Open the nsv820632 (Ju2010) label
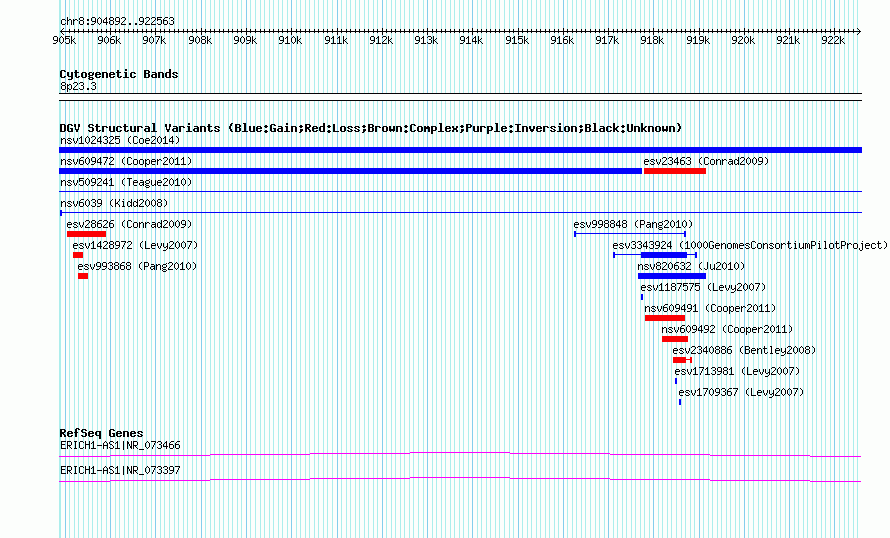The image size is (890, 538). point(691,266)
